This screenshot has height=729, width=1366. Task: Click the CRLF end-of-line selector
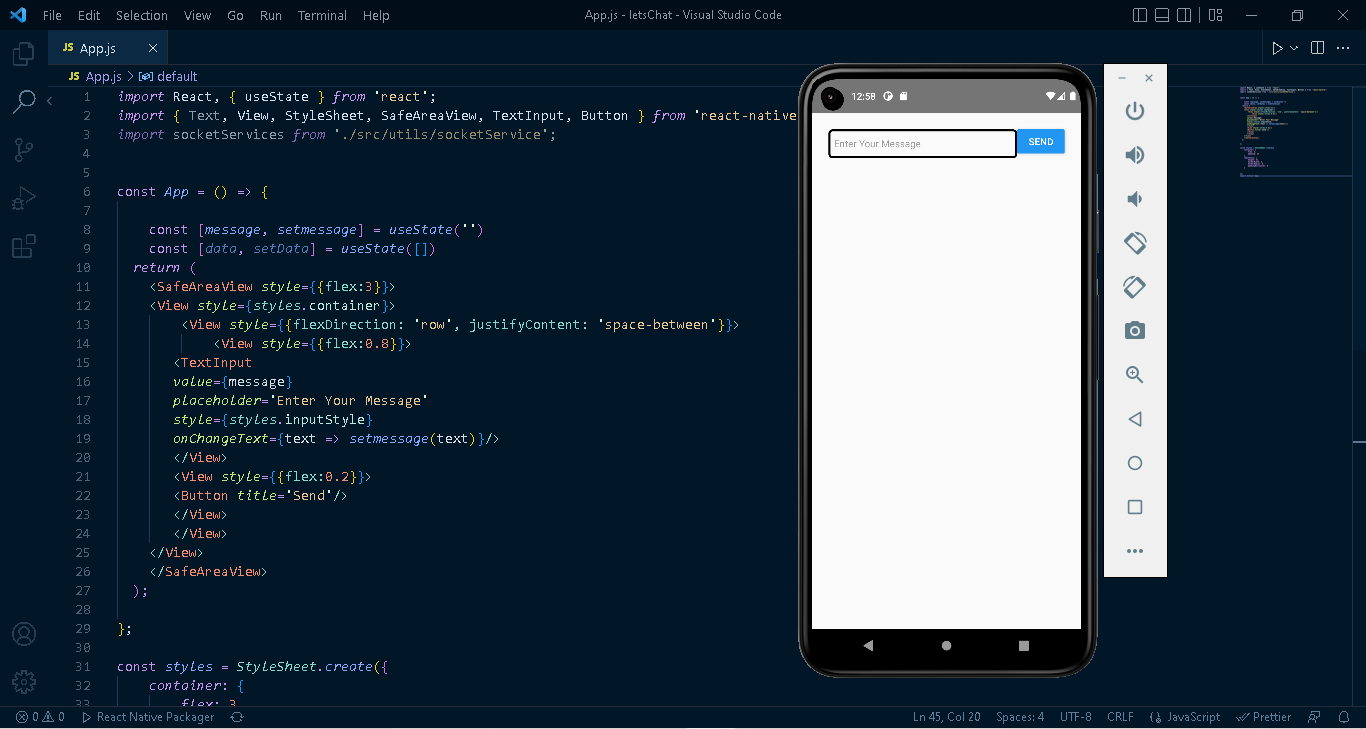(1120, 717)
